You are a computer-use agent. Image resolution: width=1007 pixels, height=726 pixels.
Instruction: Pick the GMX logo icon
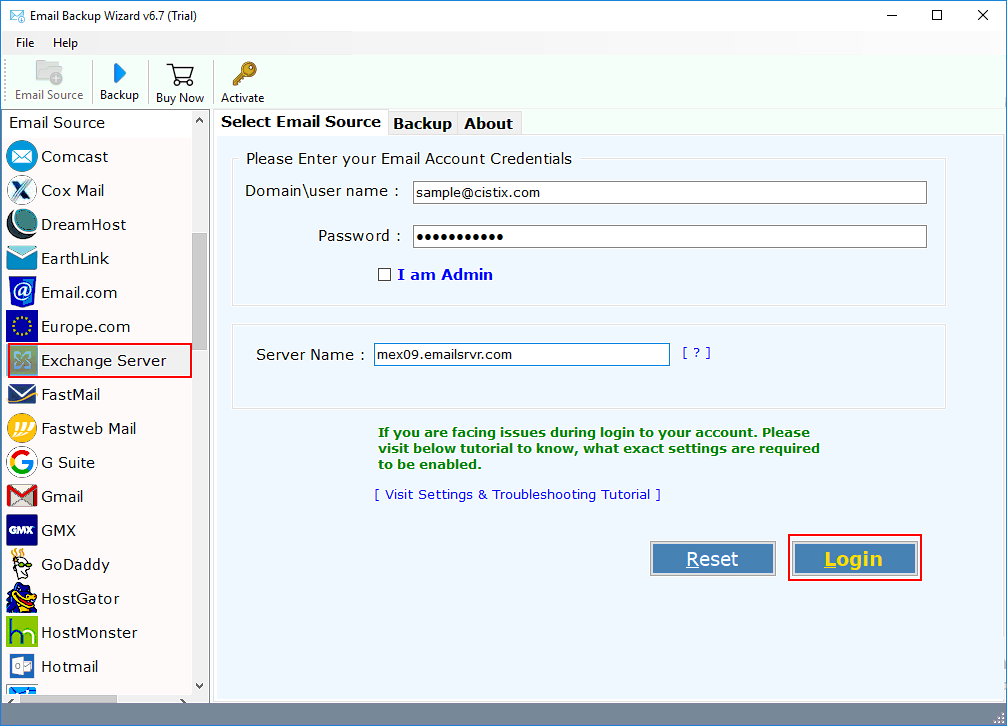[x=22, y=531]
